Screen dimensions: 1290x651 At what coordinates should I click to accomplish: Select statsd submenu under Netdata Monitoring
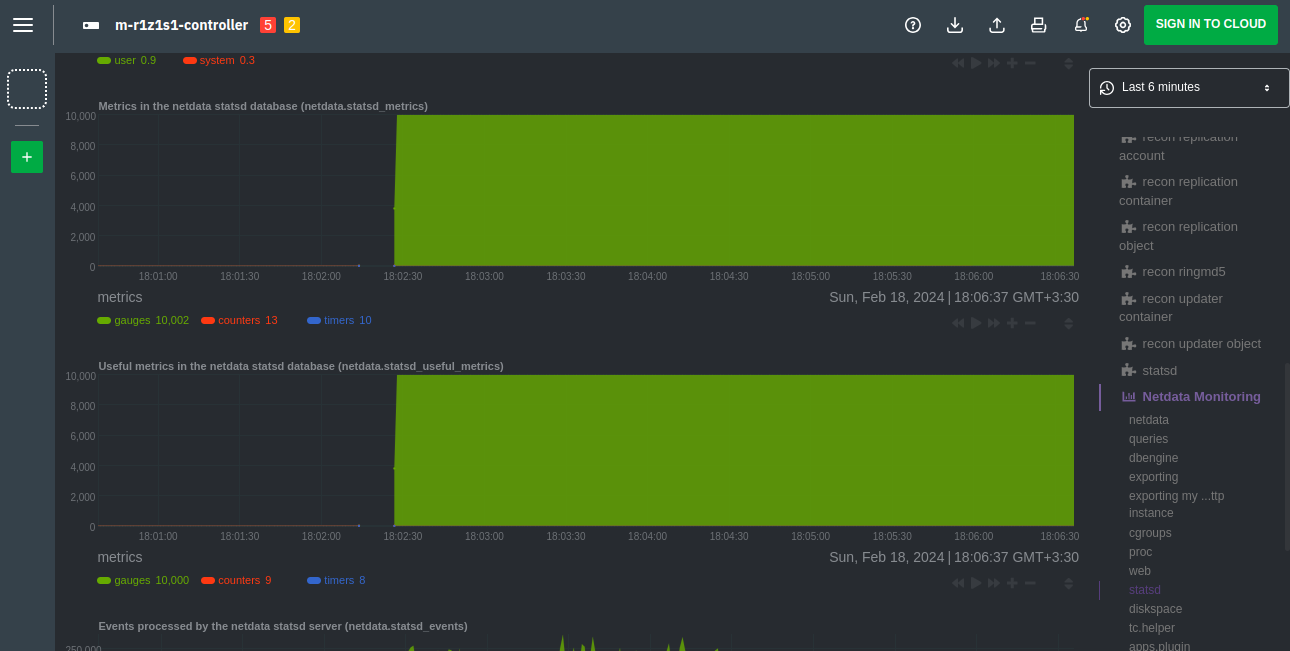pos(1144,590)
